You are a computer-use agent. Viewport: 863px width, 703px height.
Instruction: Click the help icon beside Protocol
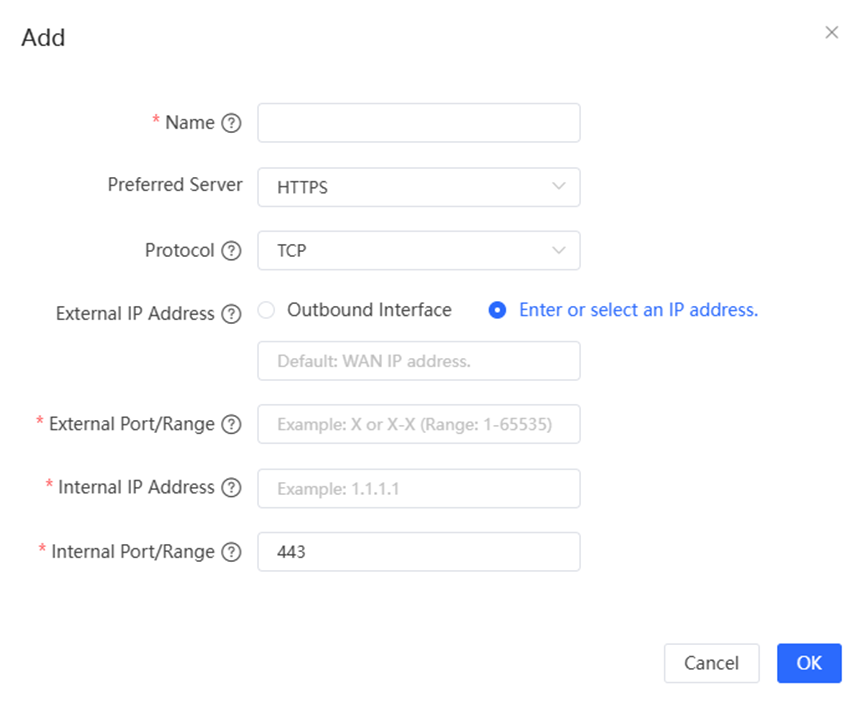(x=231, y=250)
